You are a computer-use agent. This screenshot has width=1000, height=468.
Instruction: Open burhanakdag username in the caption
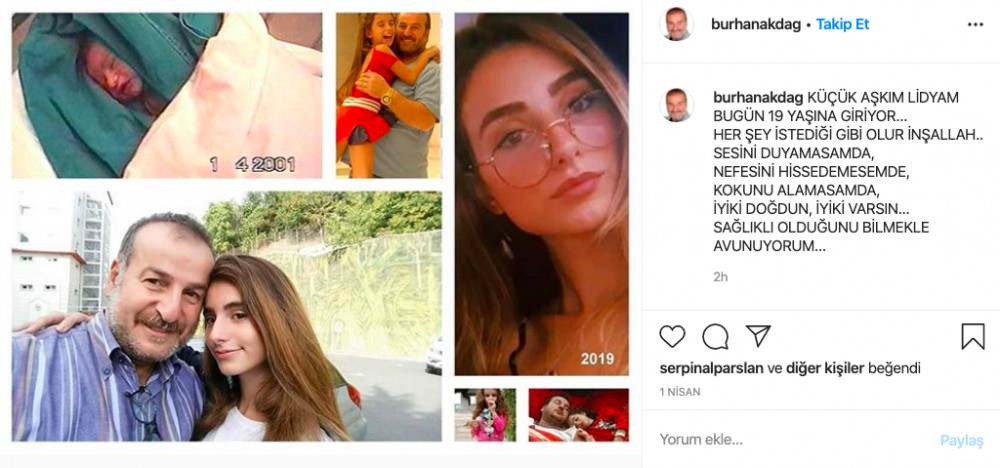[758, 98]
